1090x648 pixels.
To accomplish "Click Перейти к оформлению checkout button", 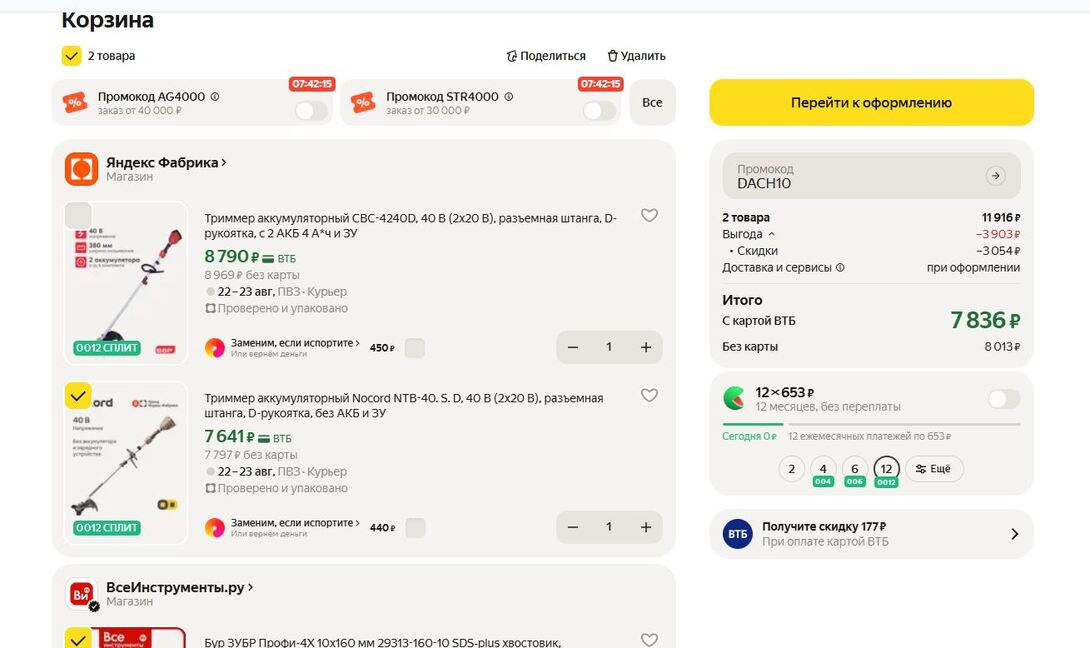I will point(871,102).
